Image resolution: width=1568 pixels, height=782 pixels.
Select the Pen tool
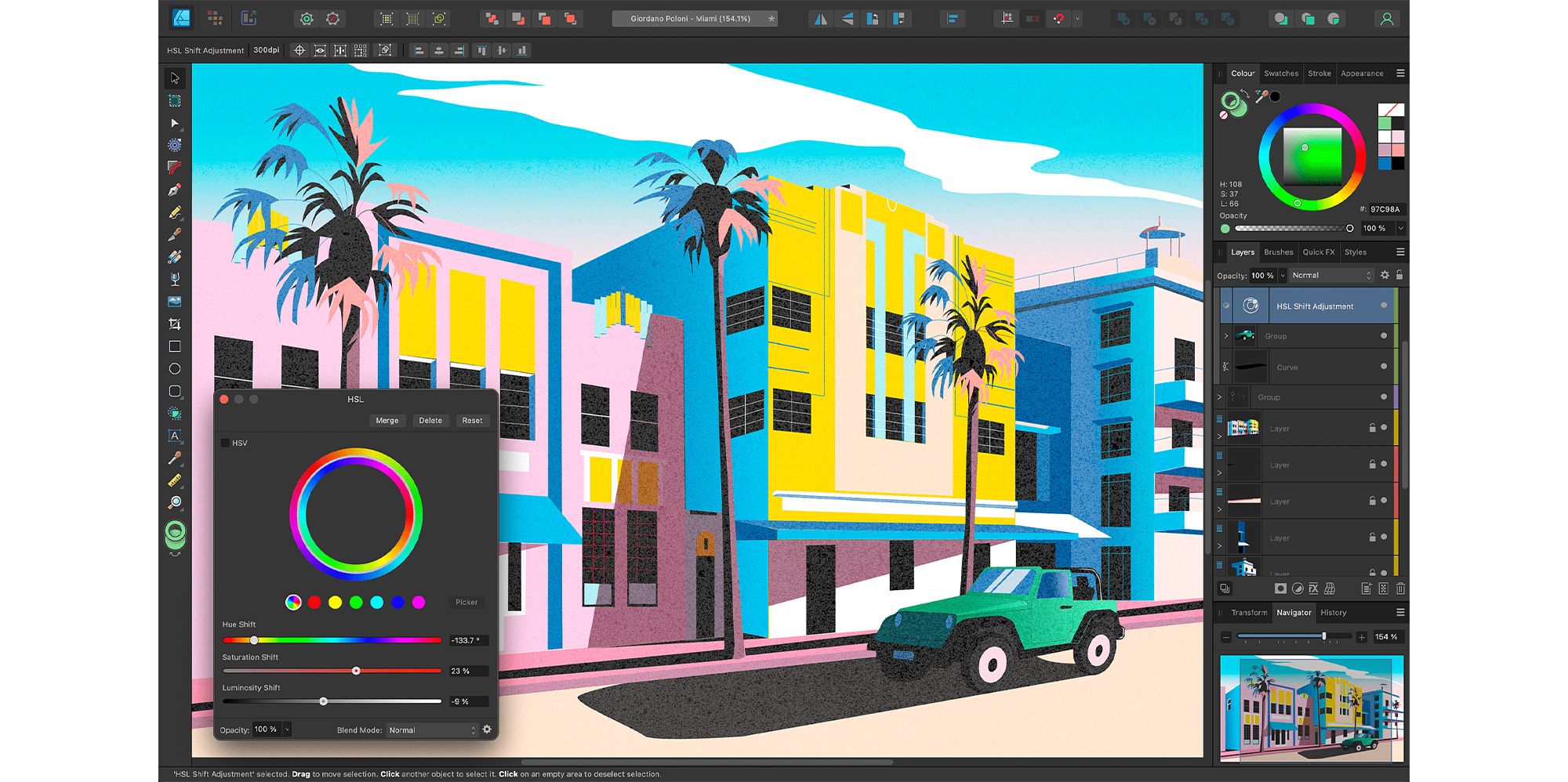pos(175,190)
